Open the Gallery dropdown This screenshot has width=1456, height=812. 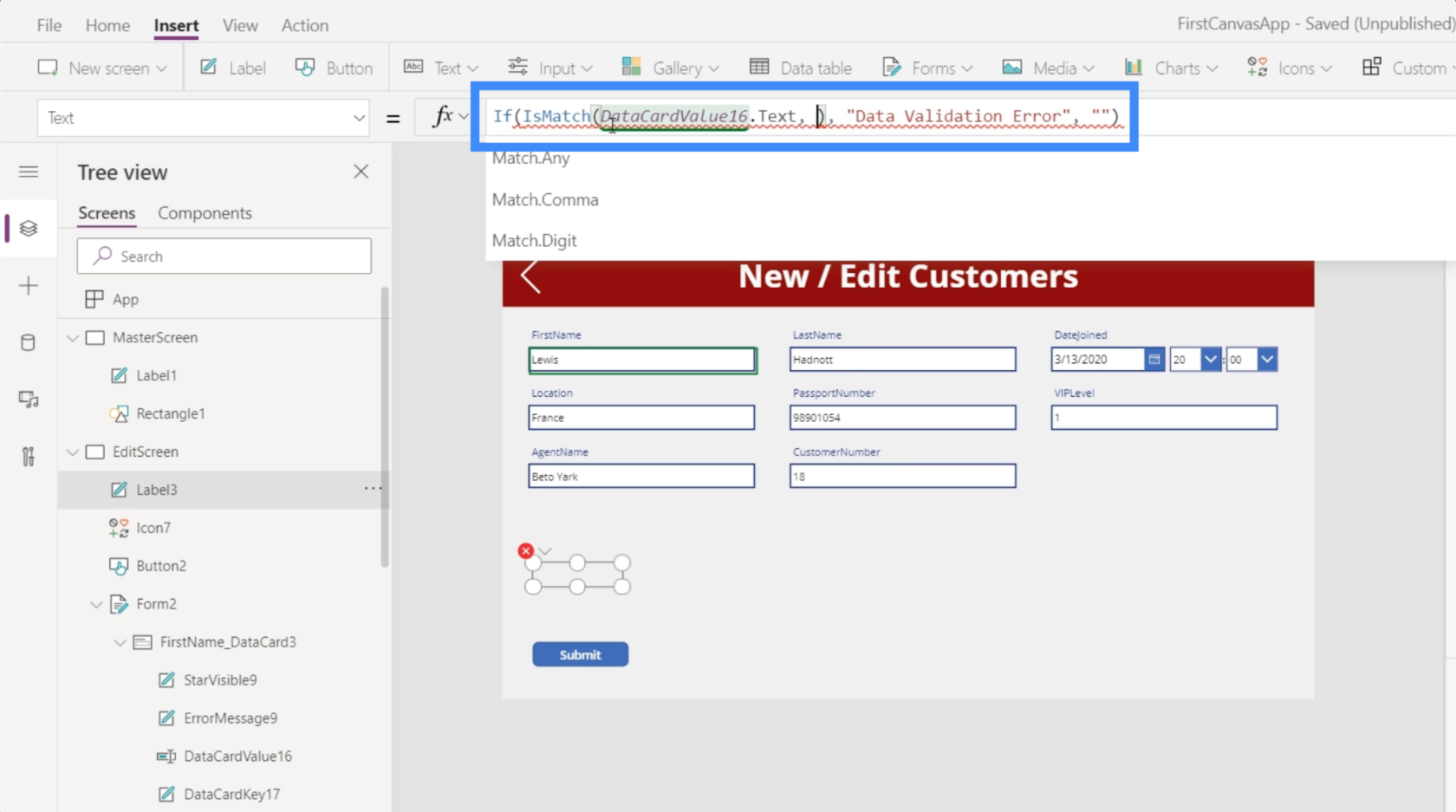[671, 68]
